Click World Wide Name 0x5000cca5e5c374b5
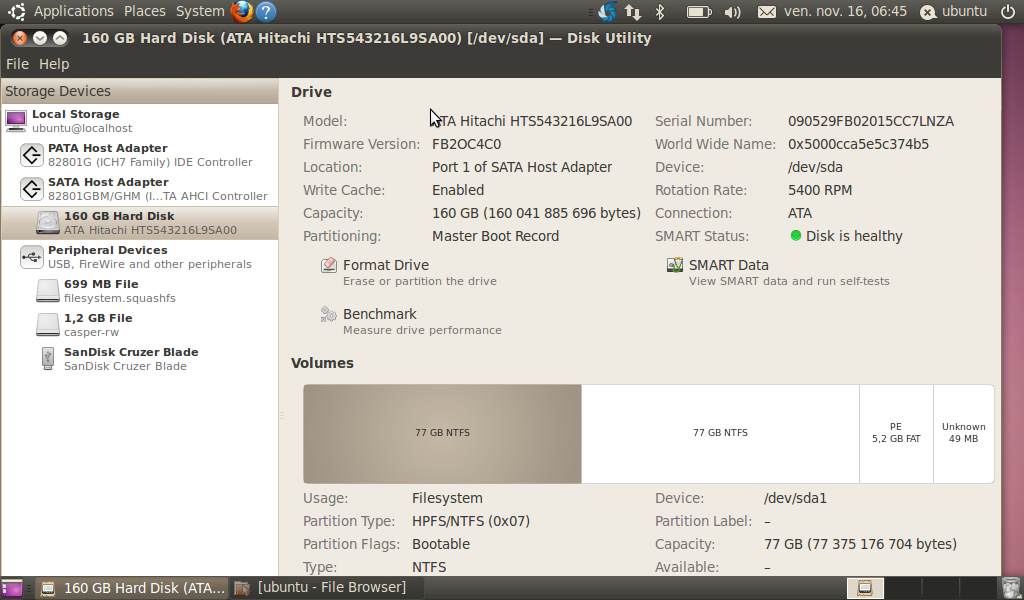The height and width of the screenshot is (600, 1024). point(858,144)
